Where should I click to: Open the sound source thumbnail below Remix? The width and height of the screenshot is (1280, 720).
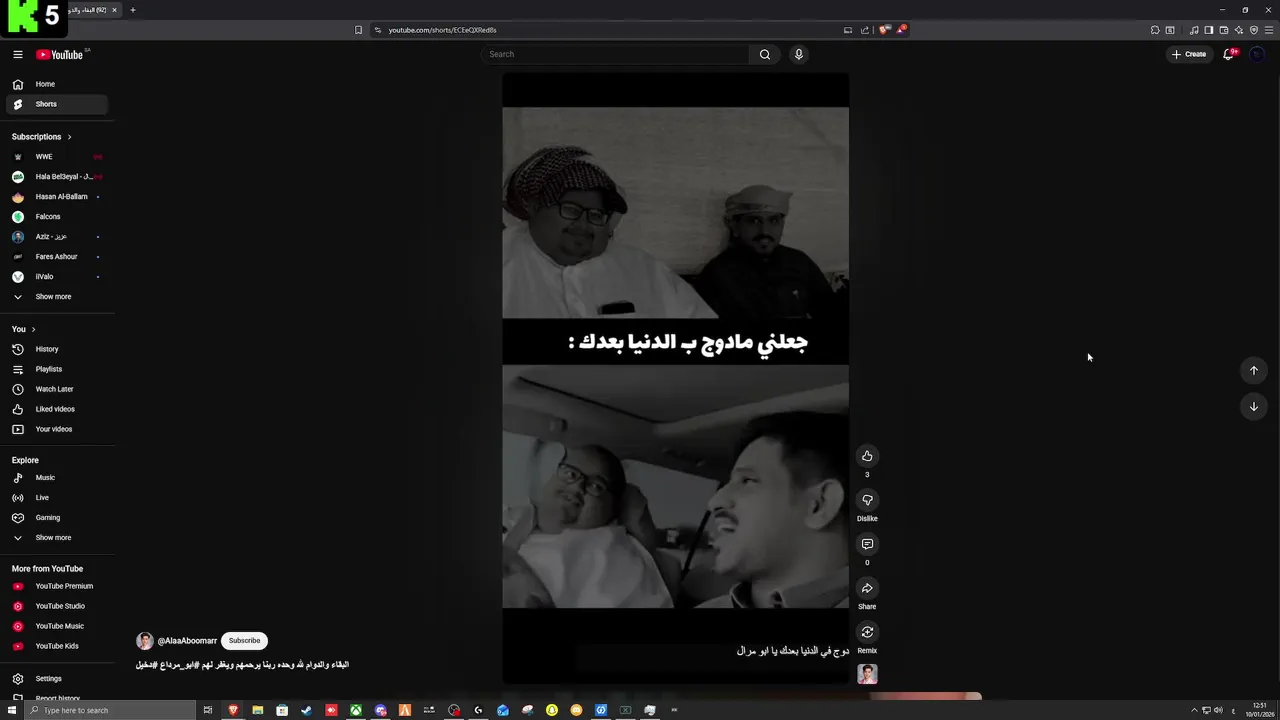(x=867, y=674)
